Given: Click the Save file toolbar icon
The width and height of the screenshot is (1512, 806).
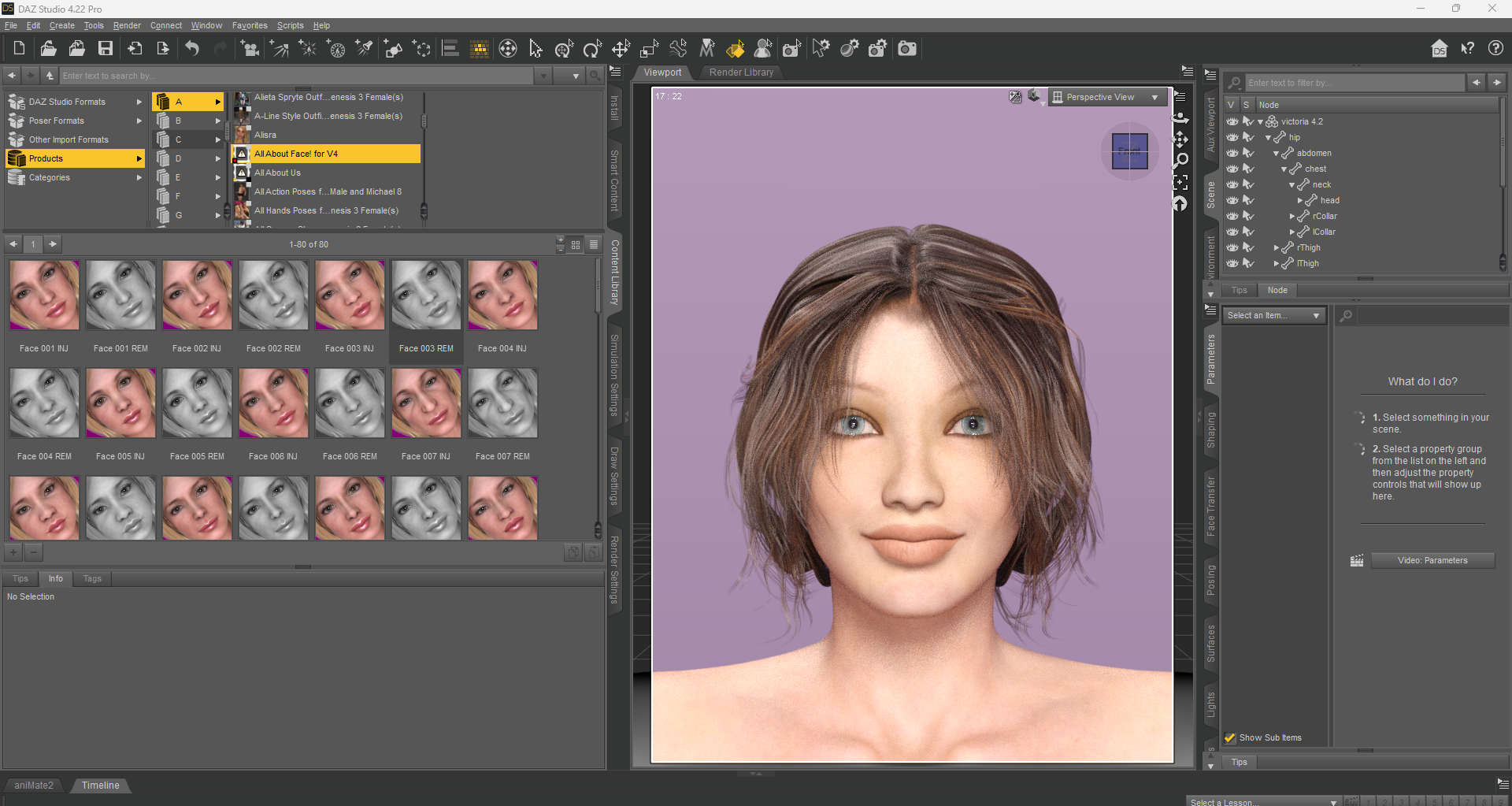Looking at the screenshot, I should coord(105,49).
